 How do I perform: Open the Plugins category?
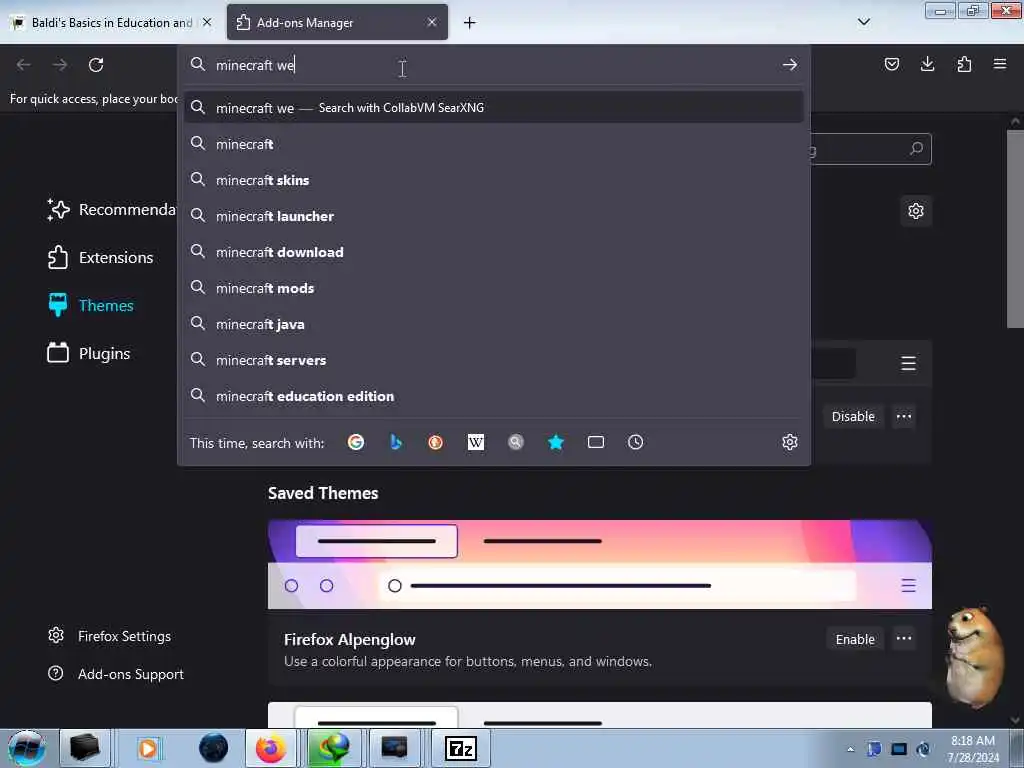point(89,353)
